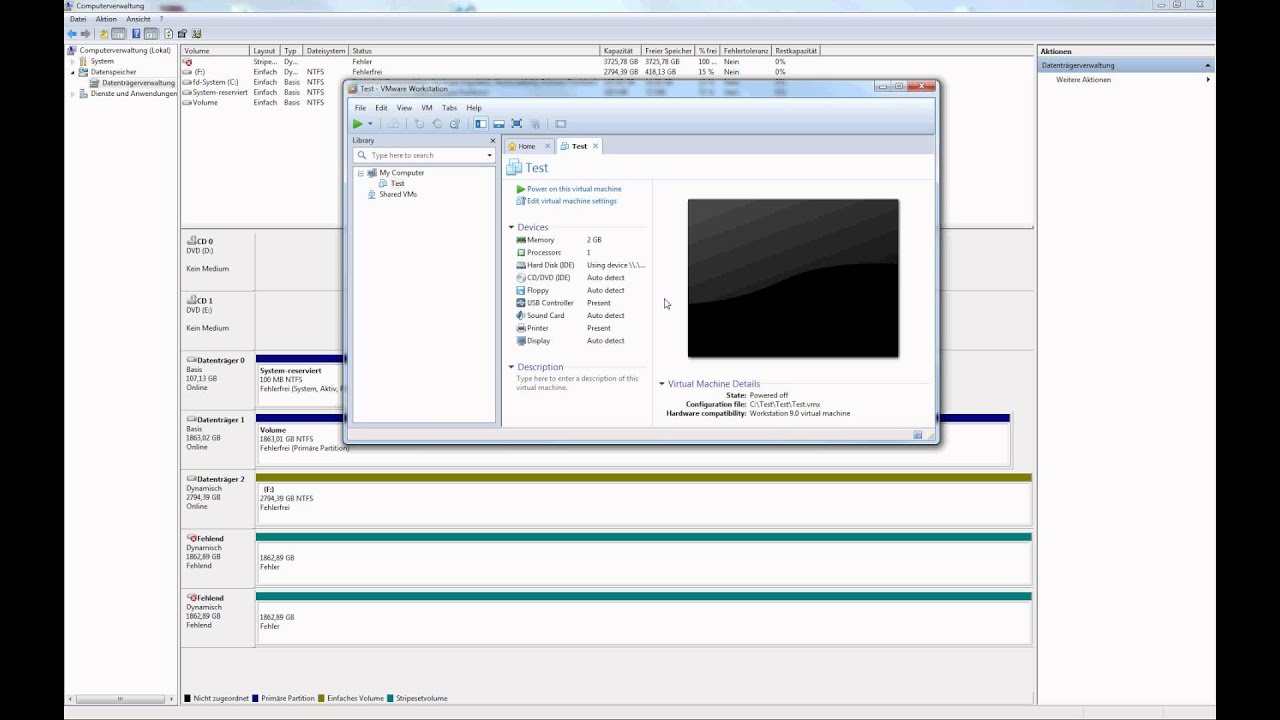Select the Processors device row

point(580,252)
